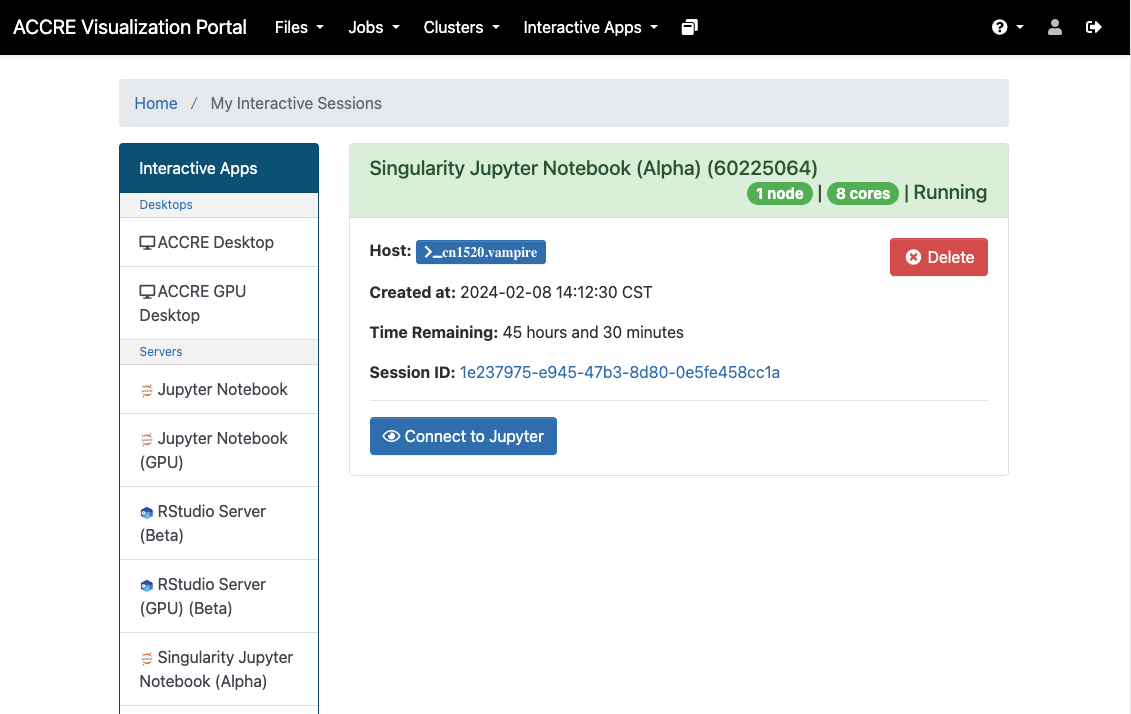Delete the running Jupyter session
1131x714 pixels.
pyautogui.click(x=938, y=257)
